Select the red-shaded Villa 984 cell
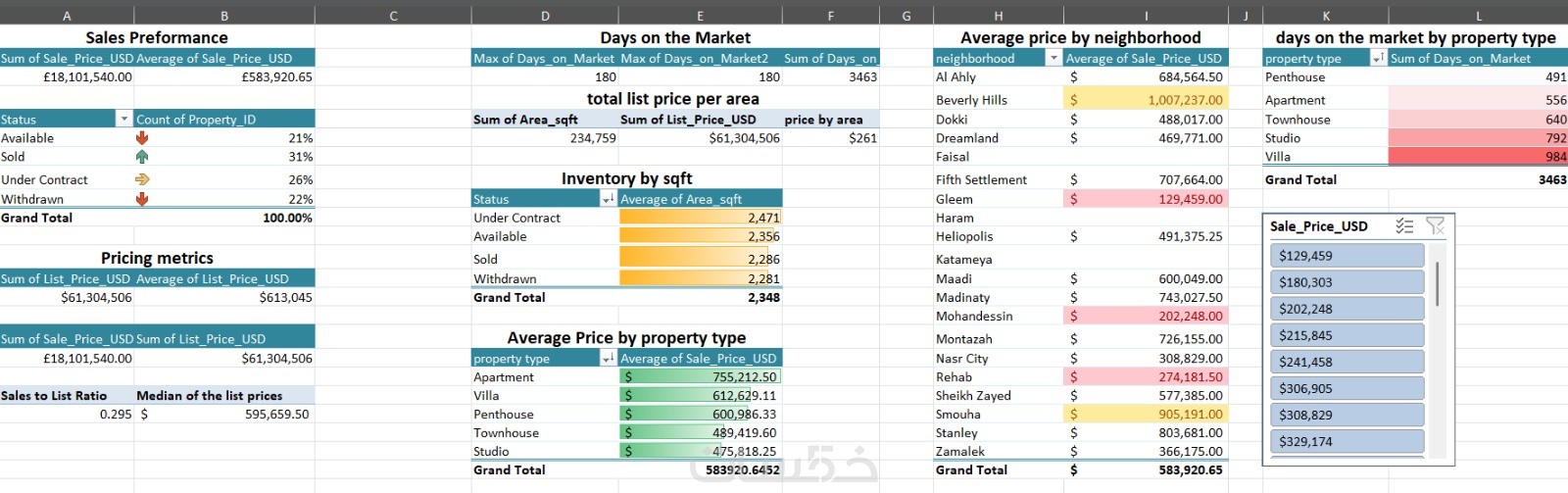The height and width of the screenshot is (493, 1568). point(1478,157)
